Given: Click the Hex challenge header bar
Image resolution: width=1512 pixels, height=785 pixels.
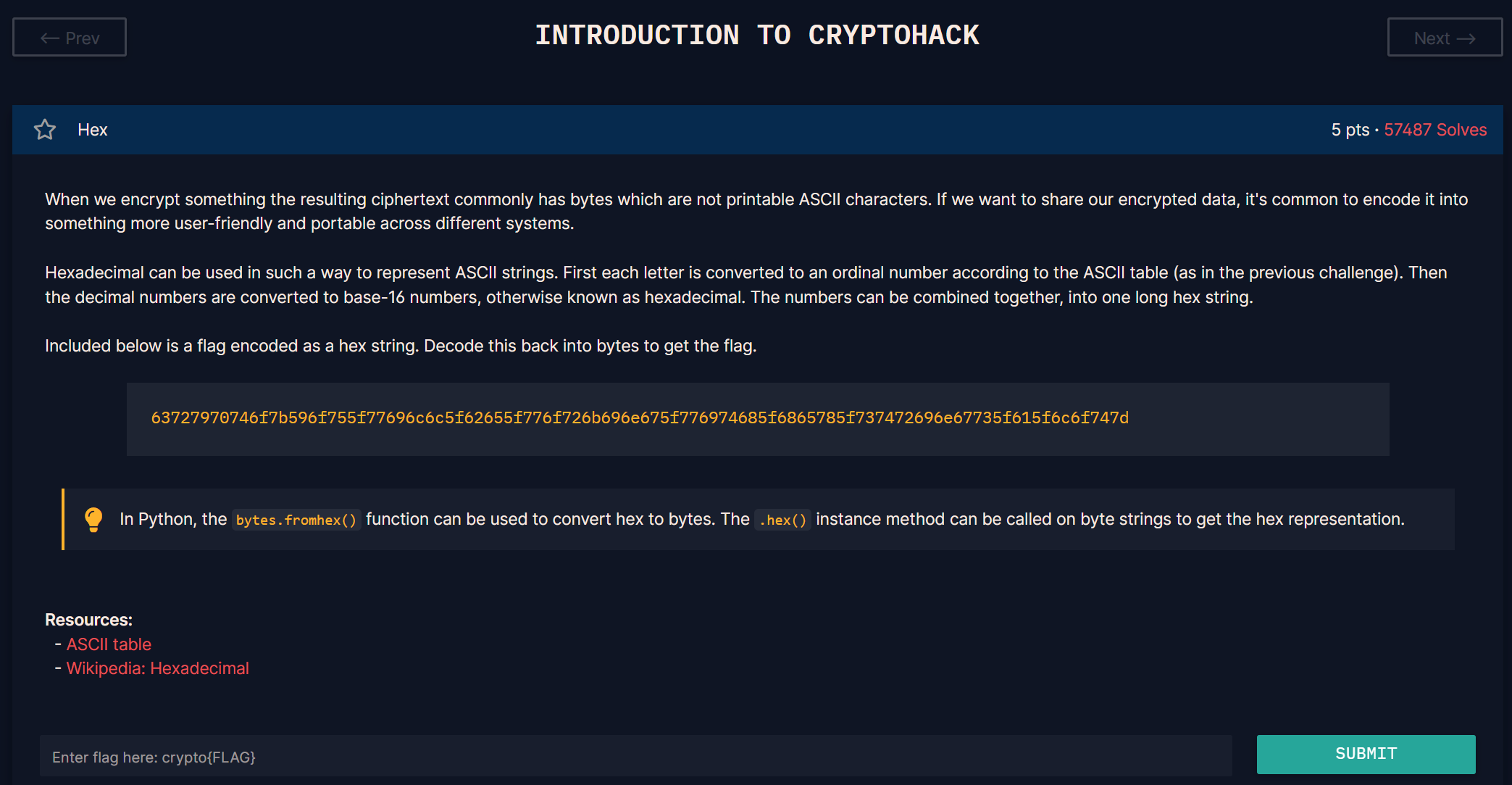Looking at the screenshot, I should [757, 130].
